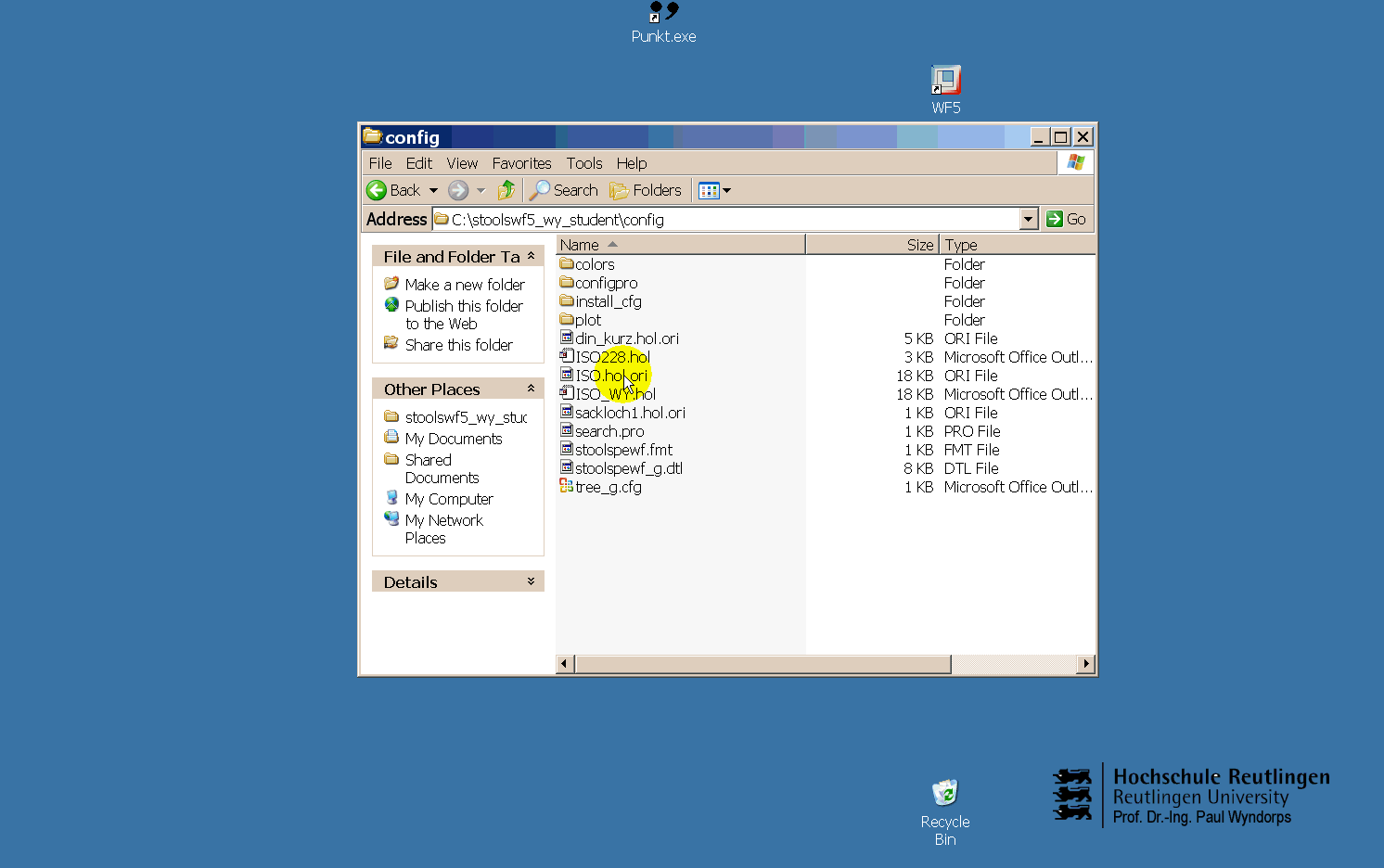The height and width of the screenshot is (868, 1384).
Task: Click Make a new folder link
Action: (x=465, y=285)
